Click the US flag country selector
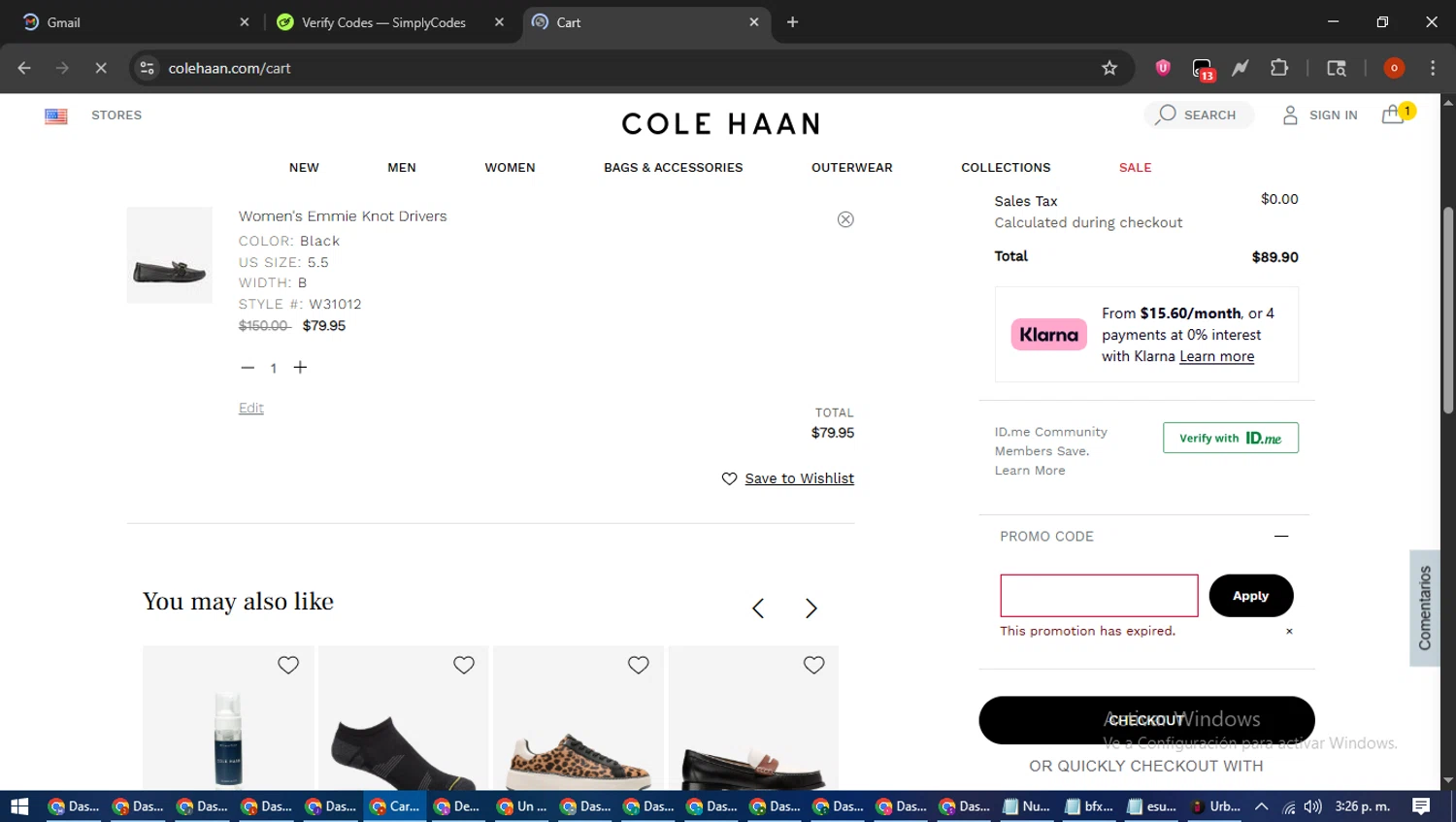The height and width of the screenshot is (822, 1456). tap(56, 115)
